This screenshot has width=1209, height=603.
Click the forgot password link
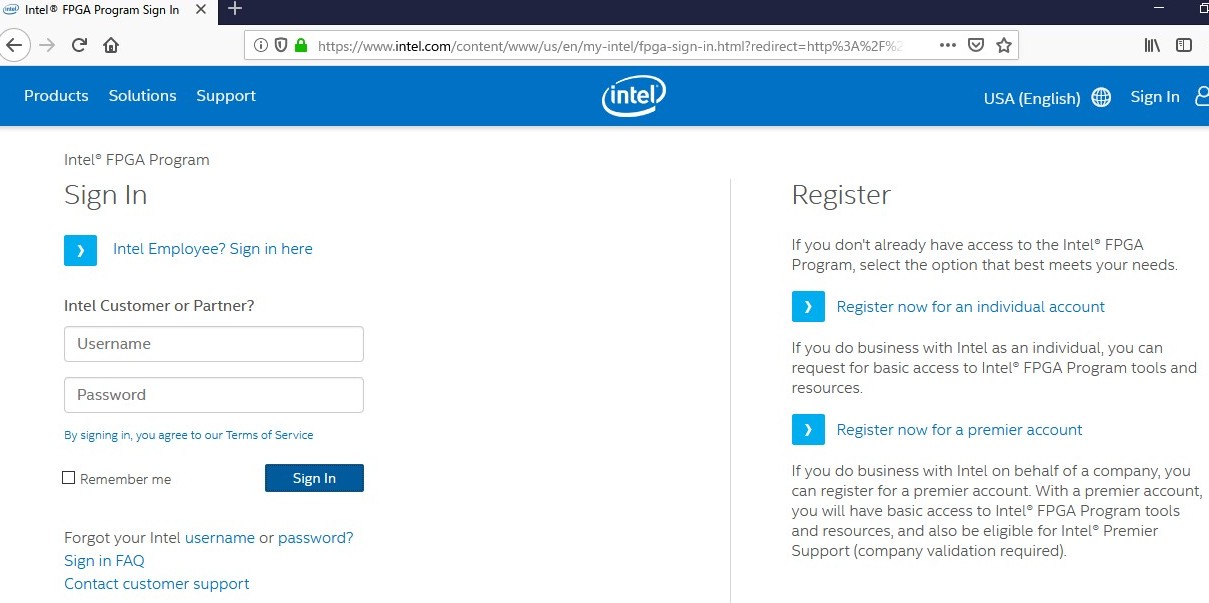(315, 538)
